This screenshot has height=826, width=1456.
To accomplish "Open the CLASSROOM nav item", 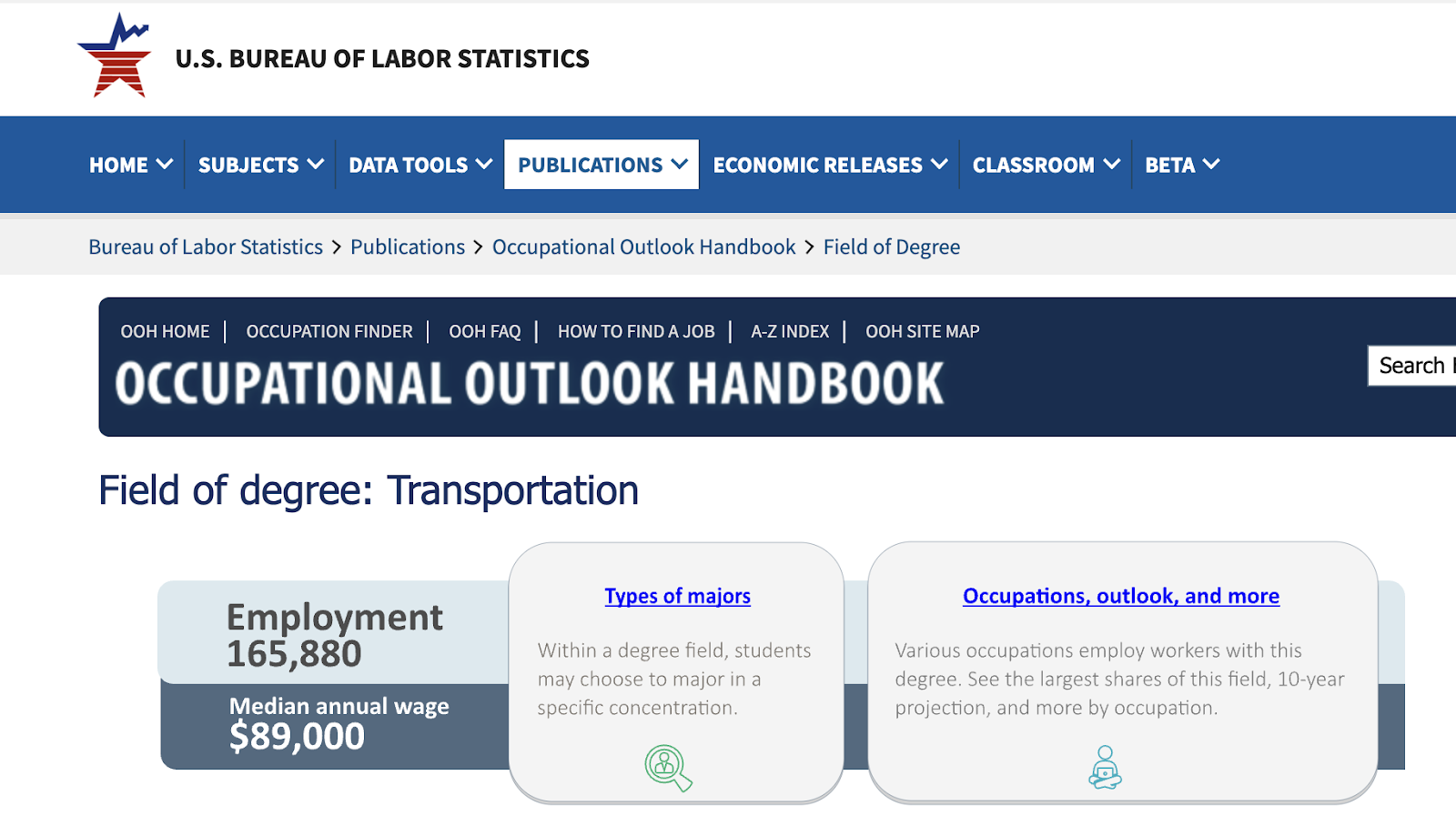I will (x=1034, y=166).
